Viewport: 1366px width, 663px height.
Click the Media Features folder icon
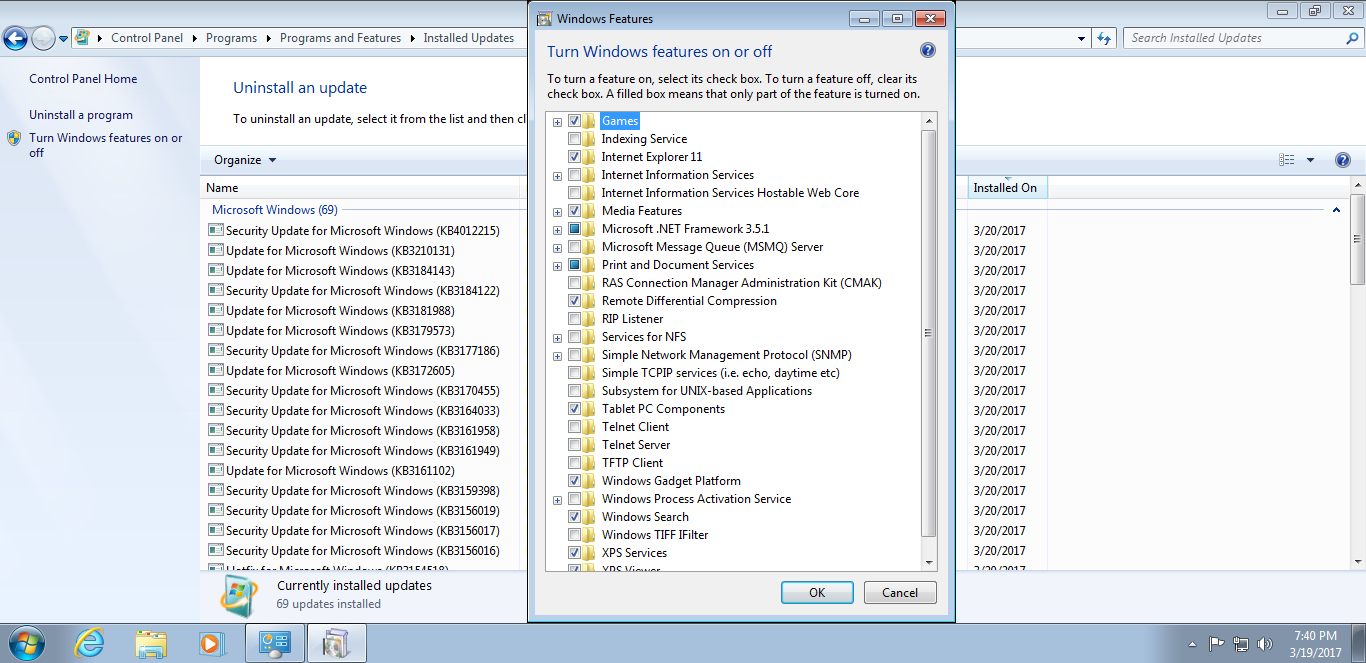(x=589, y=211)
